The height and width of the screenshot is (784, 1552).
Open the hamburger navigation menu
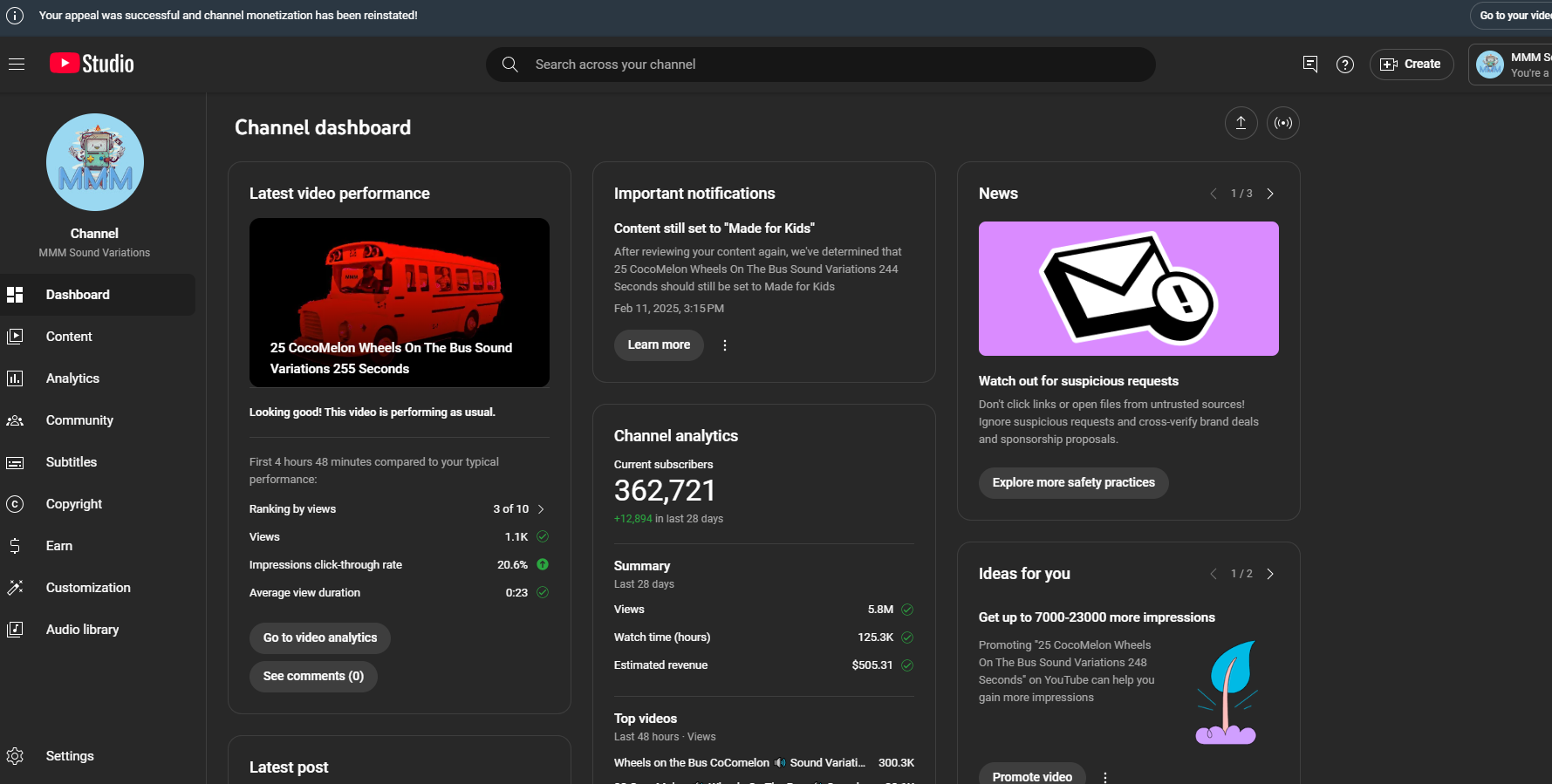point(17,64)
